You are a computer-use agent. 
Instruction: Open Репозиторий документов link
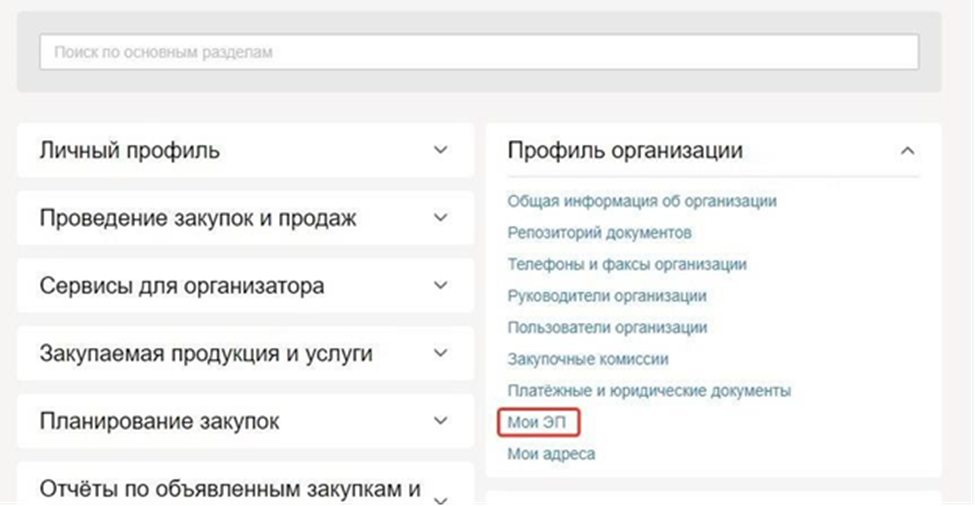[599, 233]
